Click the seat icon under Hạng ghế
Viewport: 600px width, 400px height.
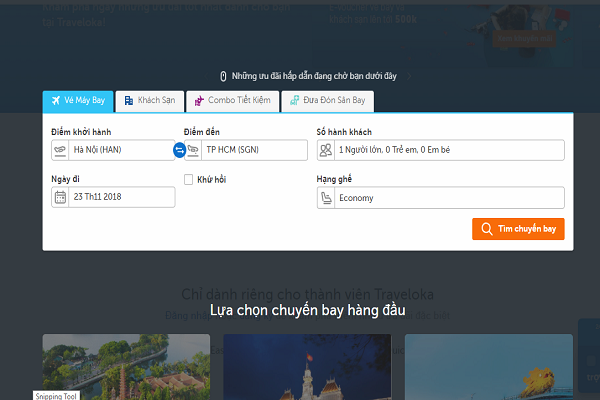click(x=326, y=198)
